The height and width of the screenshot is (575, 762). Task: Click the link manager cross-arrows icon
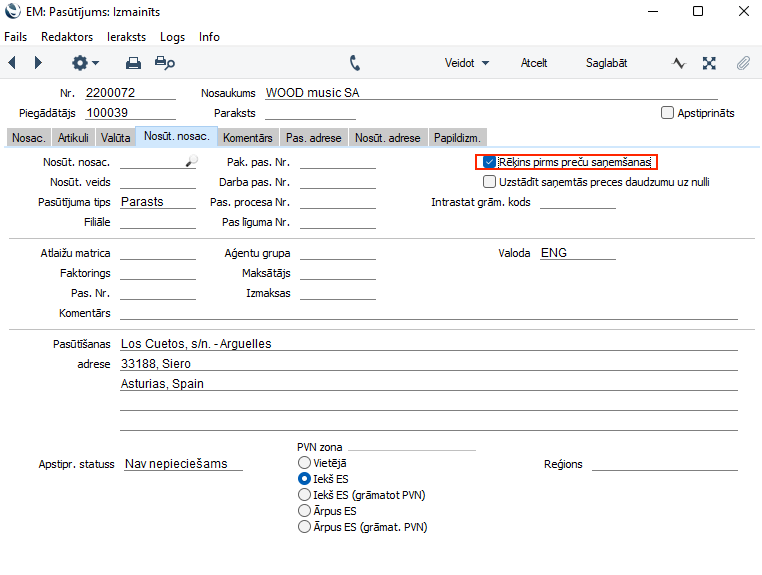click(x=709, y=63)
